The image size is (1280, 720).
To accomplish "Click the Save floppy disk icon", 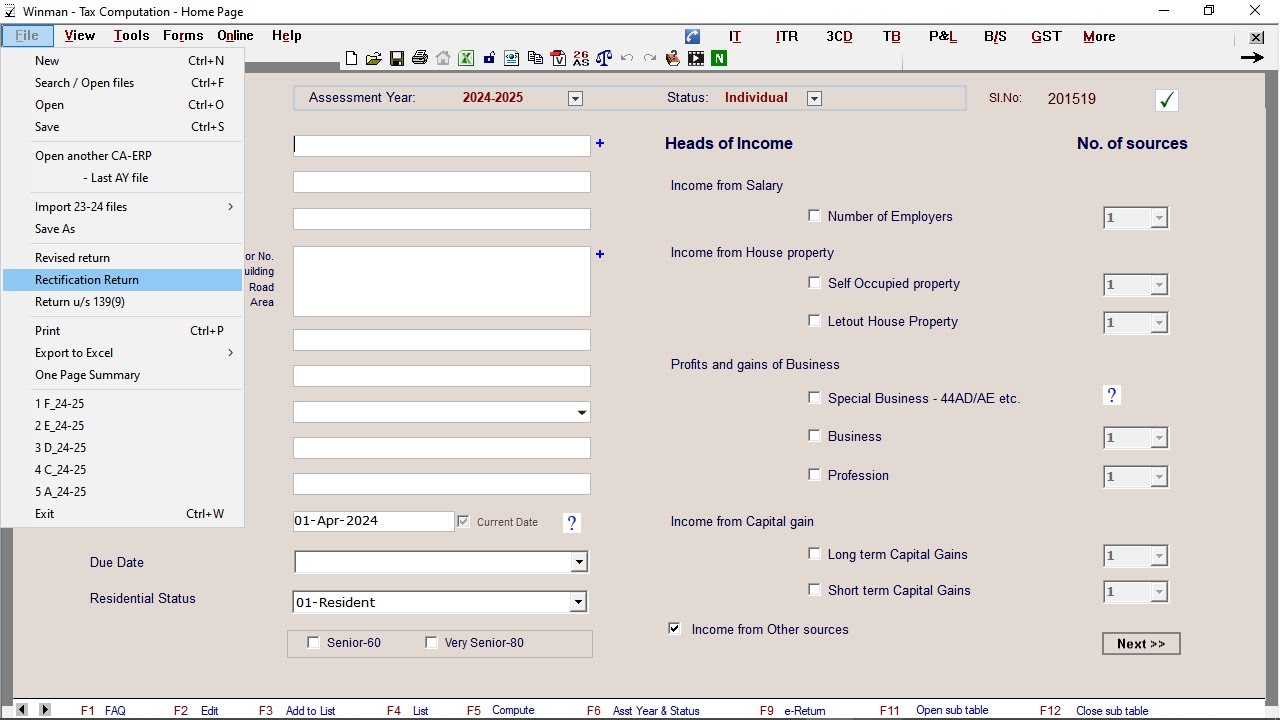I will [x=397, y=59].
